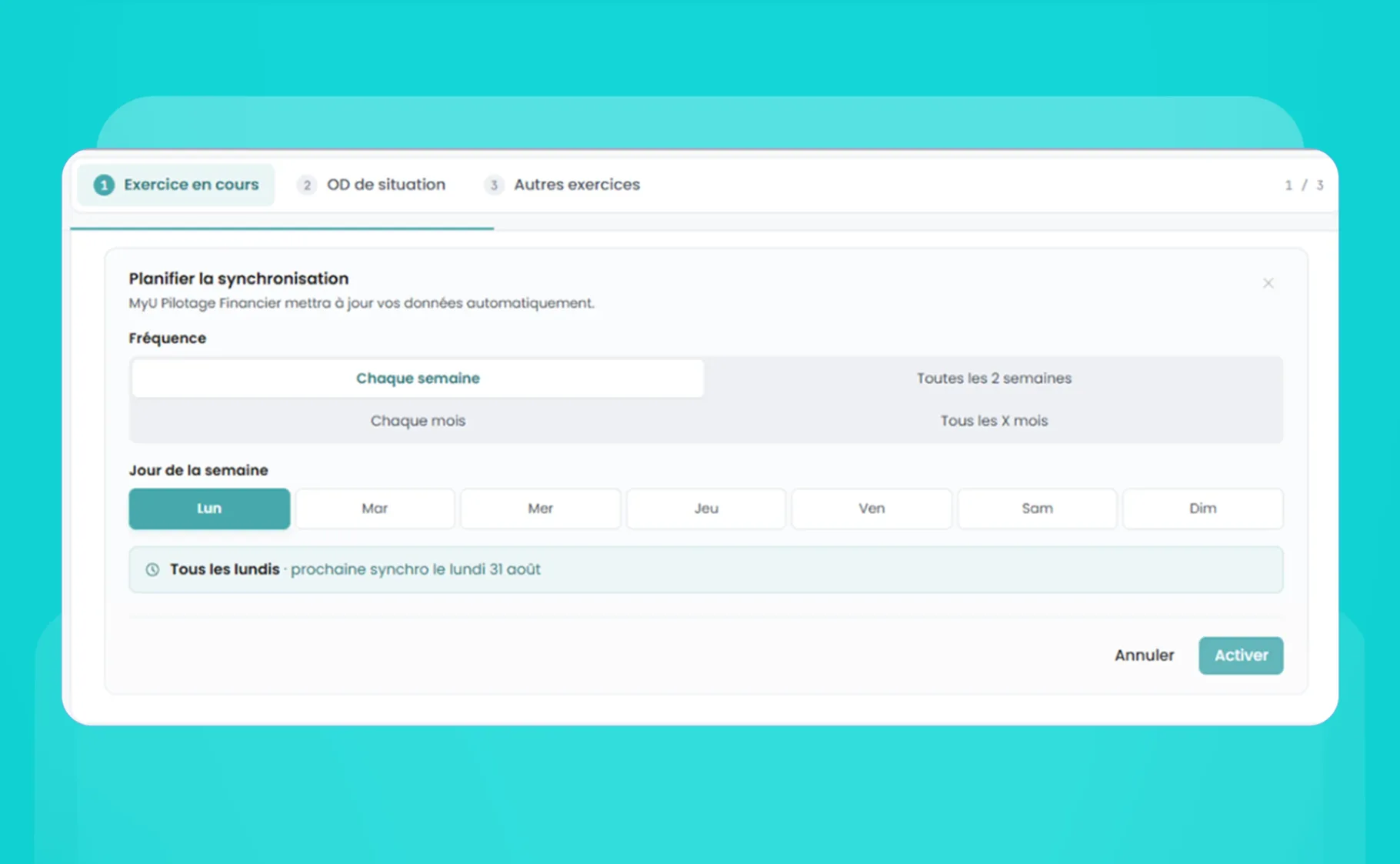The image size is (1400, 864).
Task: Click the Planifier la synchronisation heading
Action: click(238, 279)
